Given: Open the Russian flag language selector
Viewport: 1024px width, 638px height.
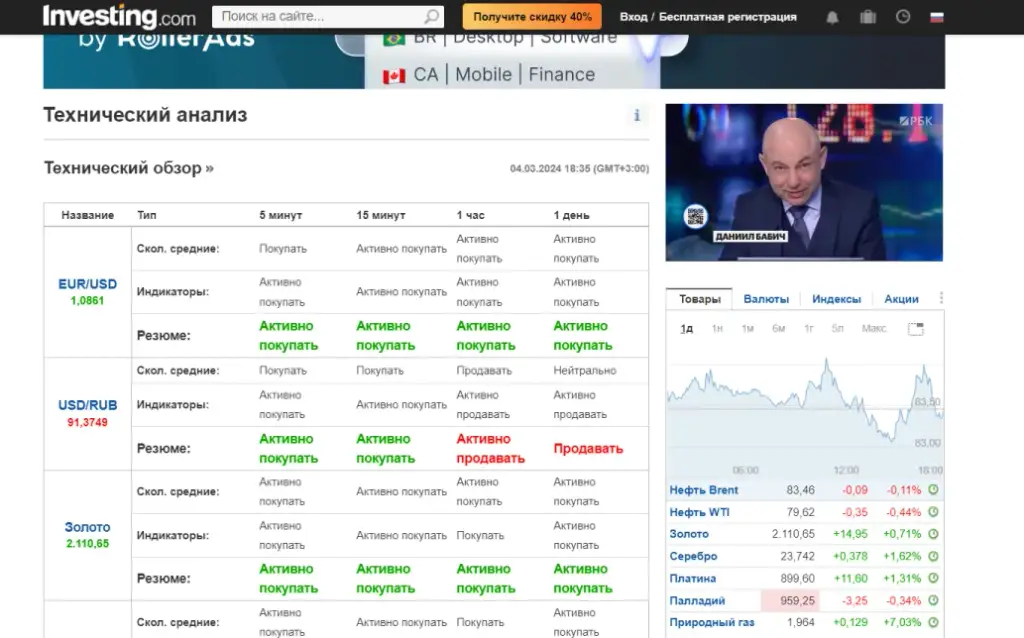Looking at the screenshot, I should click(936, 18).
